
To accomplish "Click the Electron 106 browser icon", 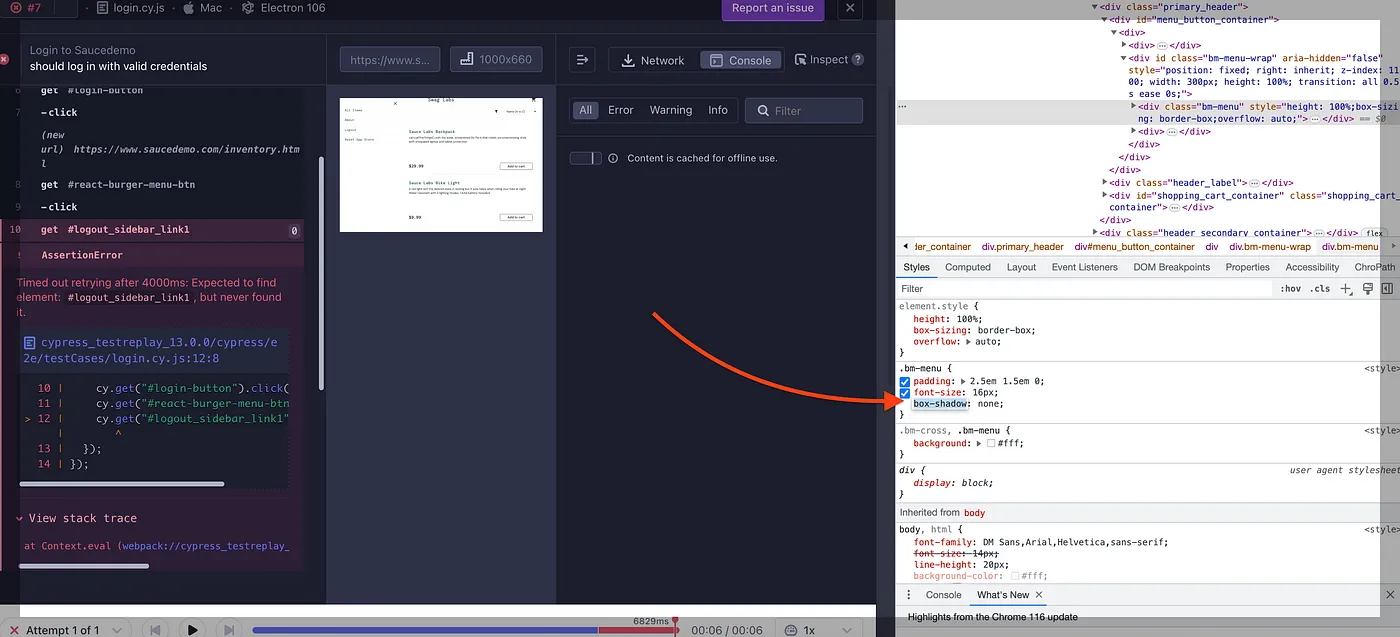I will pos(248,8).
